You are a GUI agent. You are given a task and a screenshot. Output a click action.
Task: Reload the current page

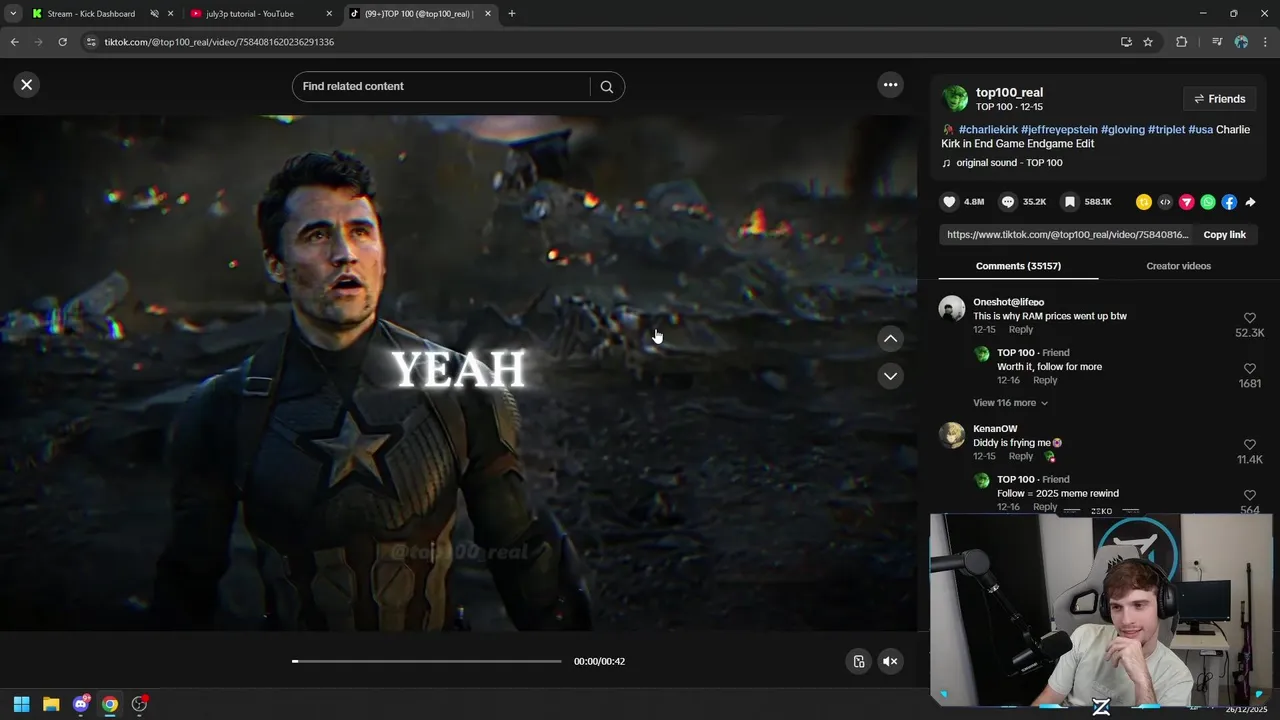pos(62,42)
